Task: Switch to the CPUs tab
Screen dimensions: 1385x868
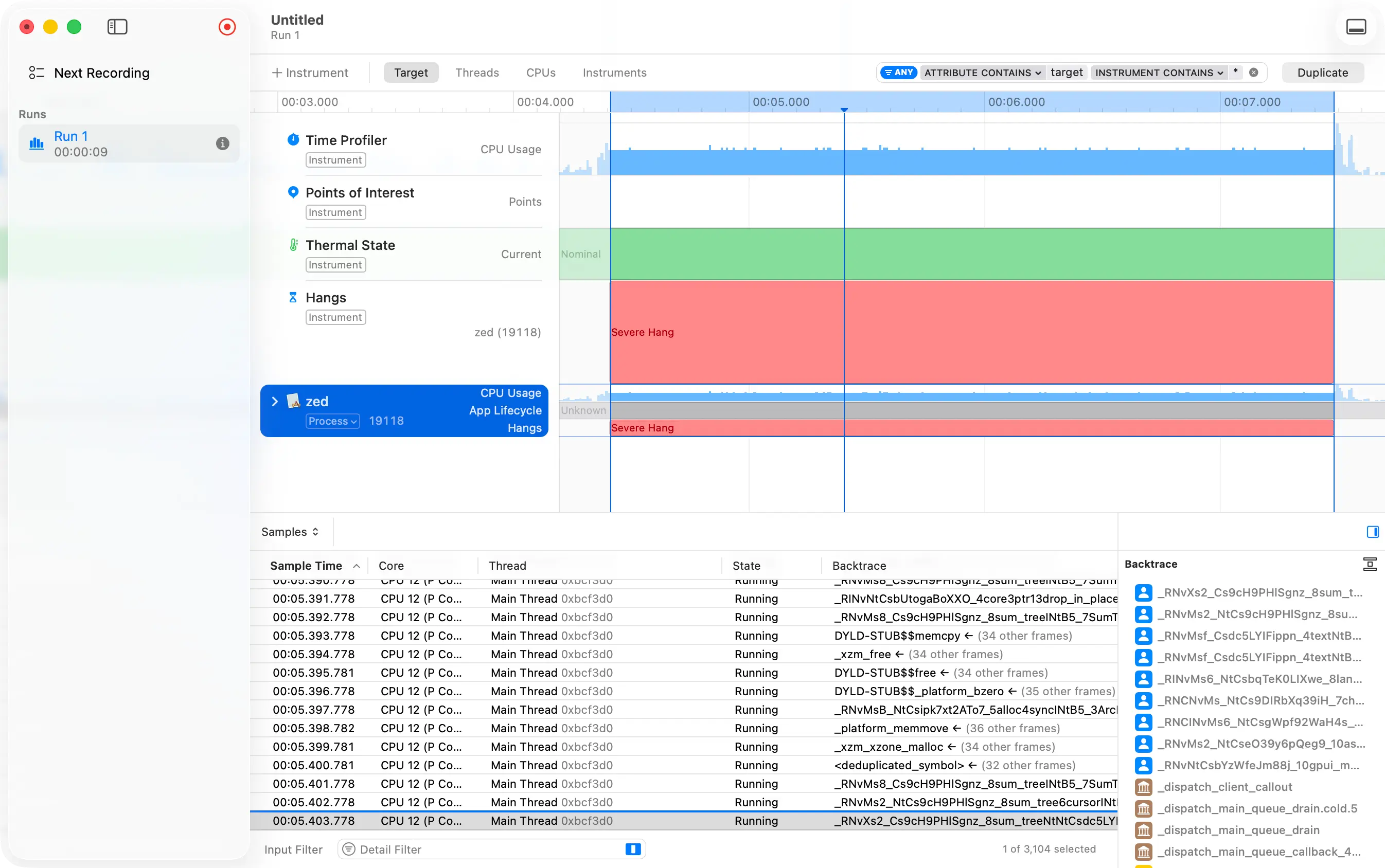Action: [540, 73]
